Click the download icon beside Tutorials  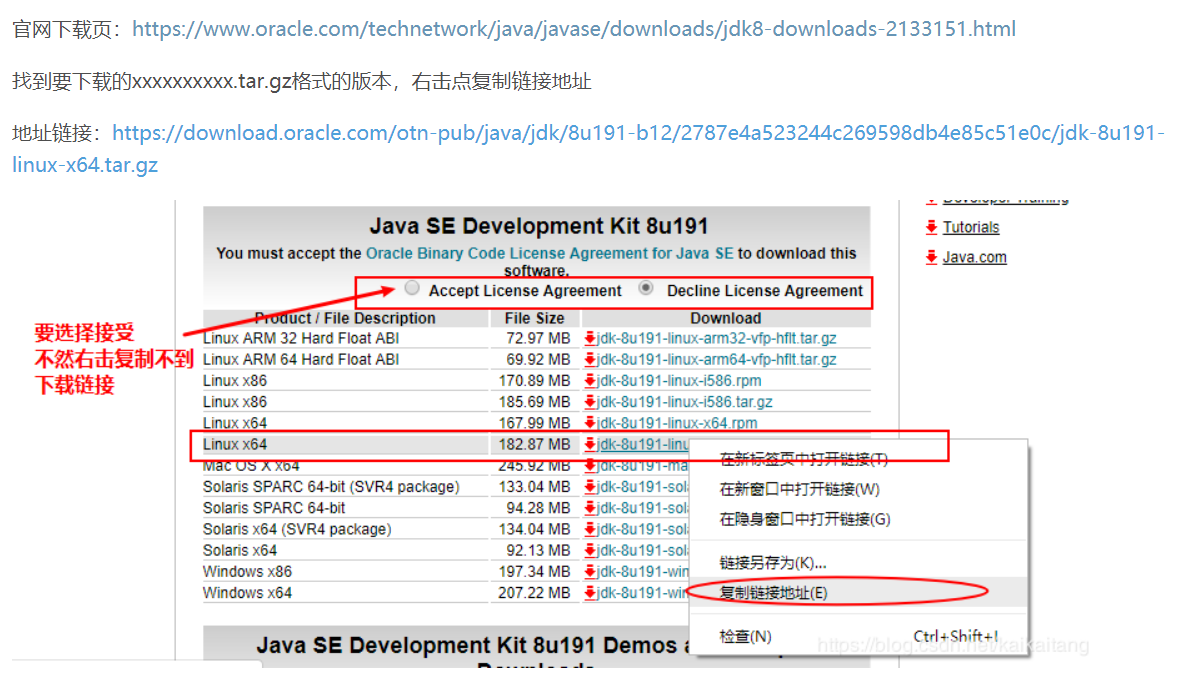pos(931,227)
